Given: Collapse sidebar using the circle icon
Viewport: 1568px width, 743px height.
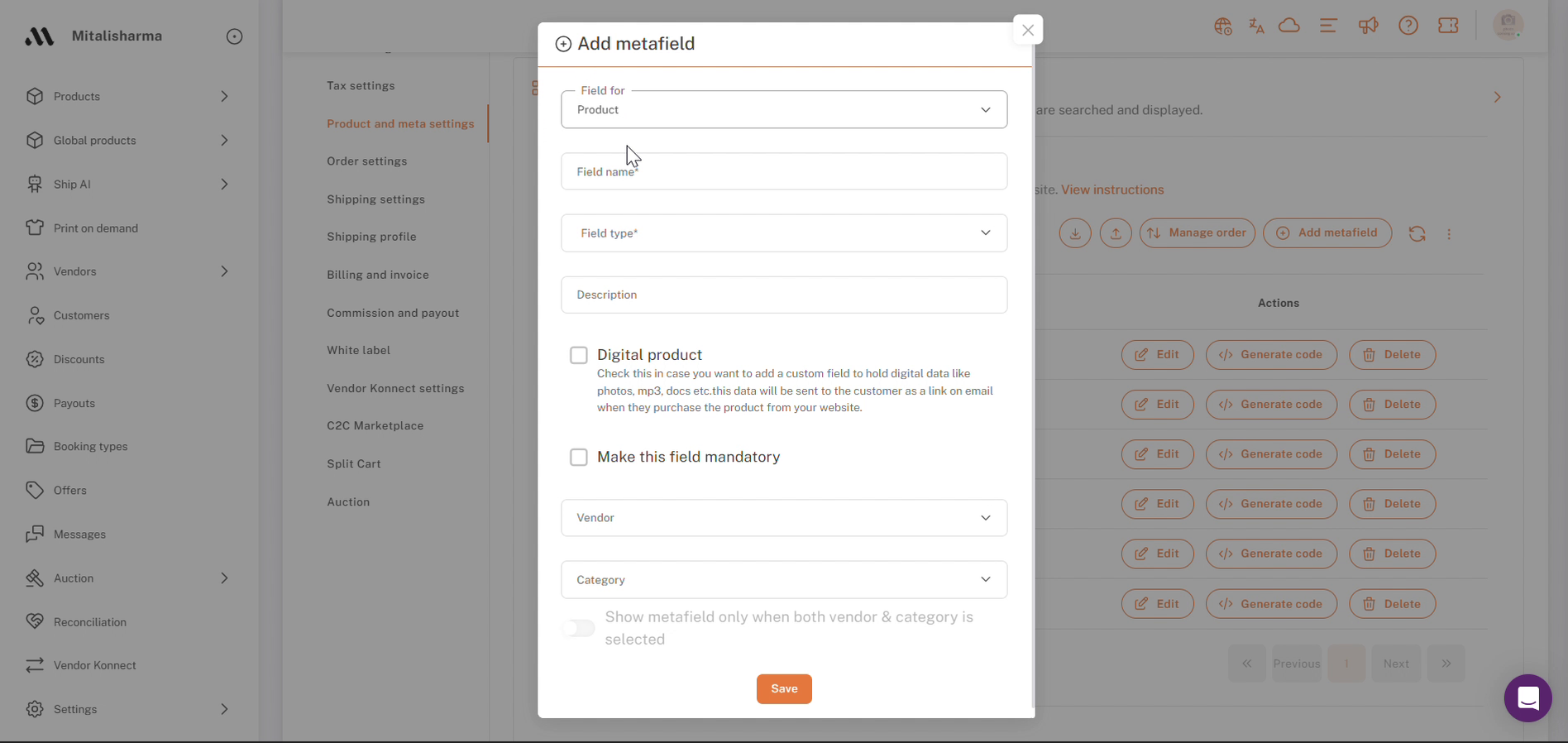Looking at the screenshot, I should 235,36.
